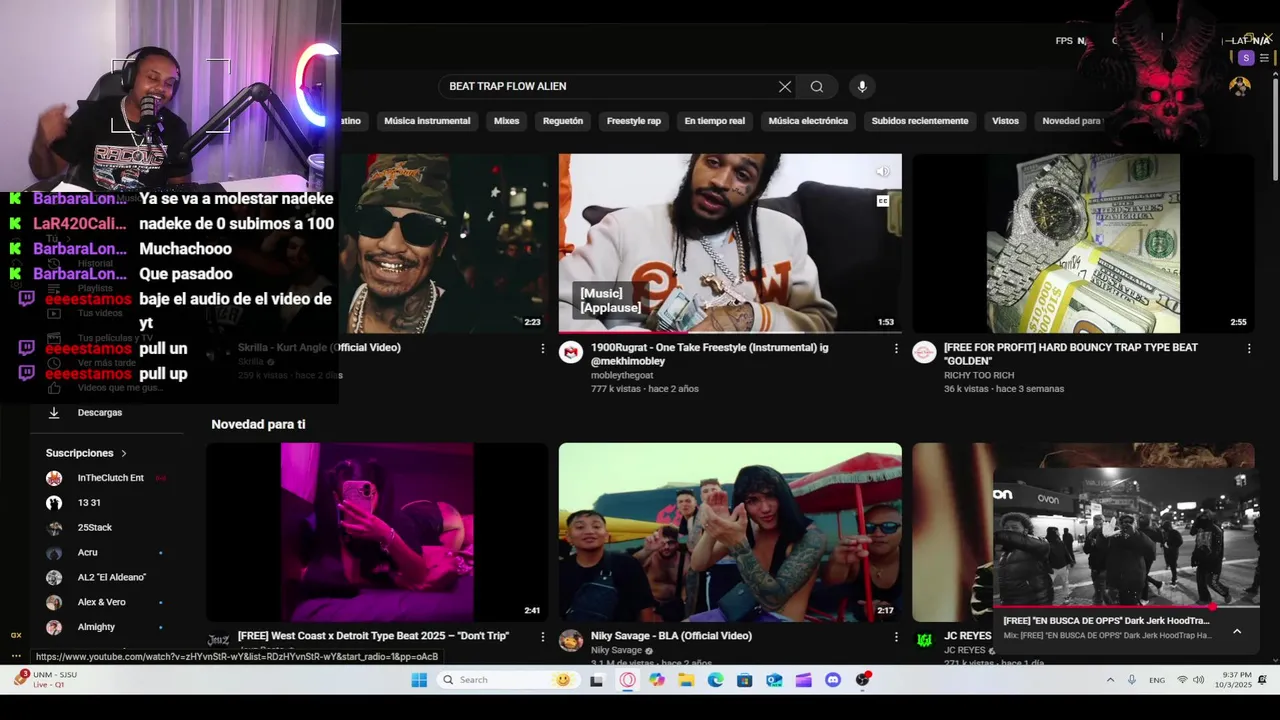Open the user profile avatar at top right
This screenshot has height=720, width=1280.
pyautogui.click(x=1240, y=87)
